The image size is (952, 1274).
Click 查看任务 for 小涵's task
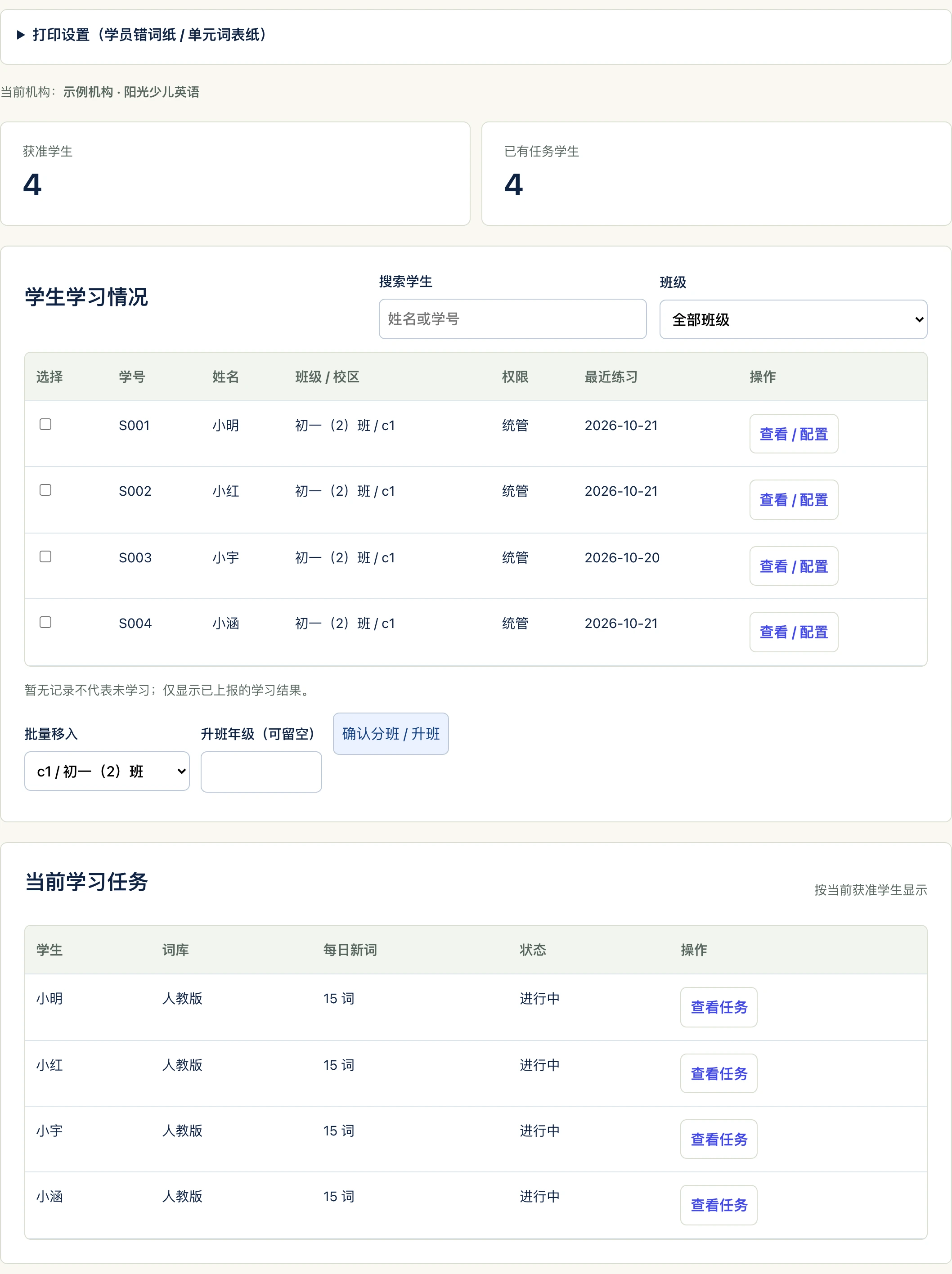[719, 1205]
